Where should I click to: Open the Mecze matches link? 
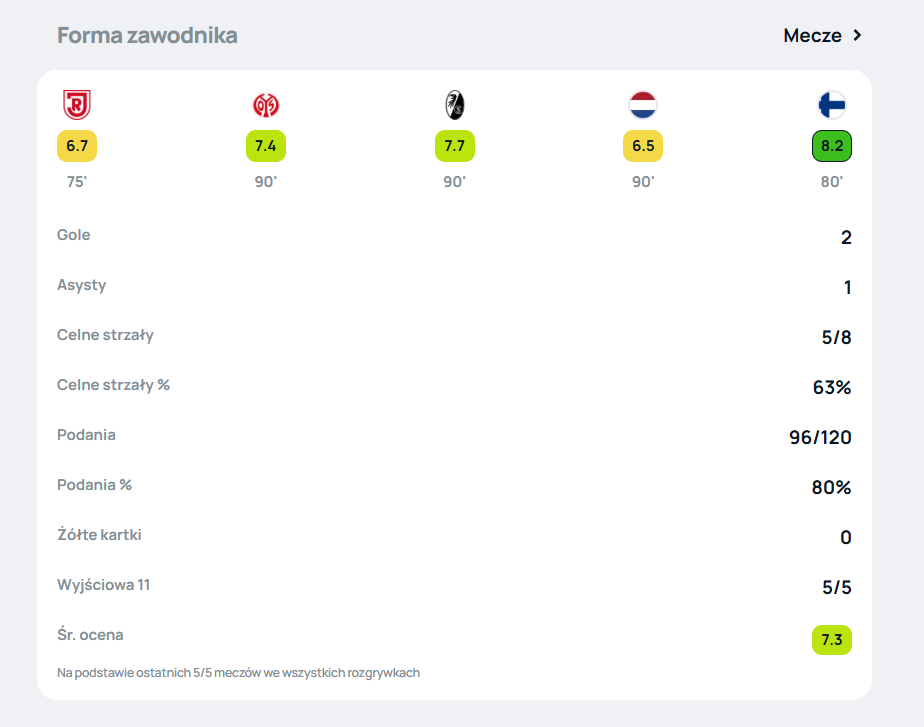click(812, 35)
